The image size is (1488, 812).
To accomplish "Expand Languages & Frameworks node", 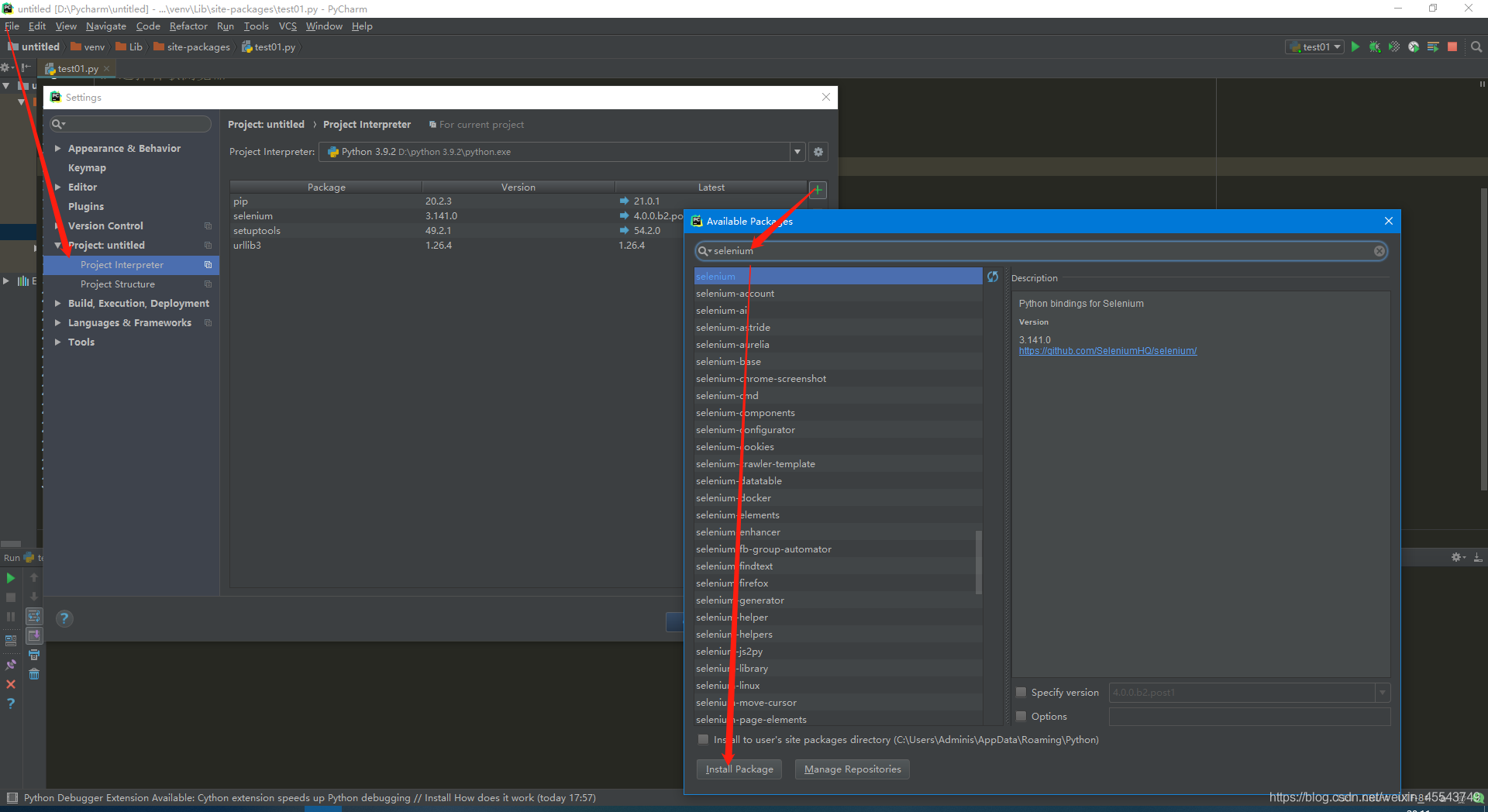I will pyautogui.click(x=57, y=322).
